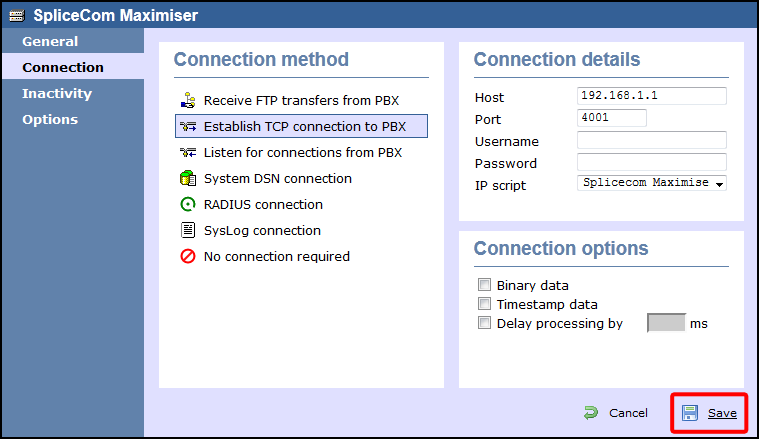Select the No connection required icon

(187, 257)
